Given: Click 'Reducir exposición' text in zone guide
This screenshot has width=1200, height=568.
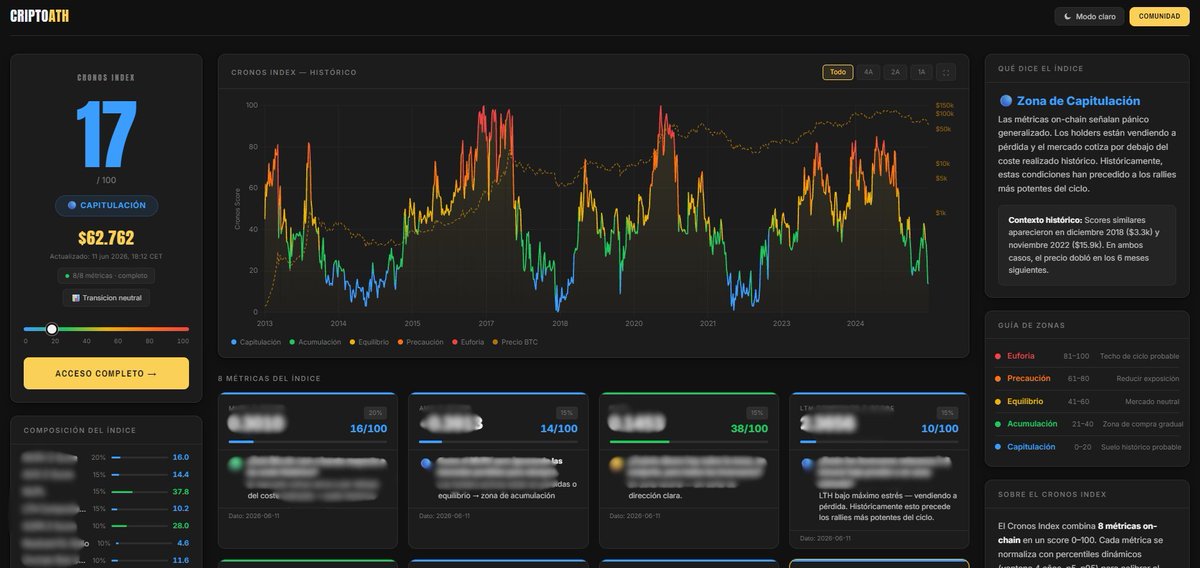Looking at the screenshot, I should pyautogui.click(x=1149, y=379).
